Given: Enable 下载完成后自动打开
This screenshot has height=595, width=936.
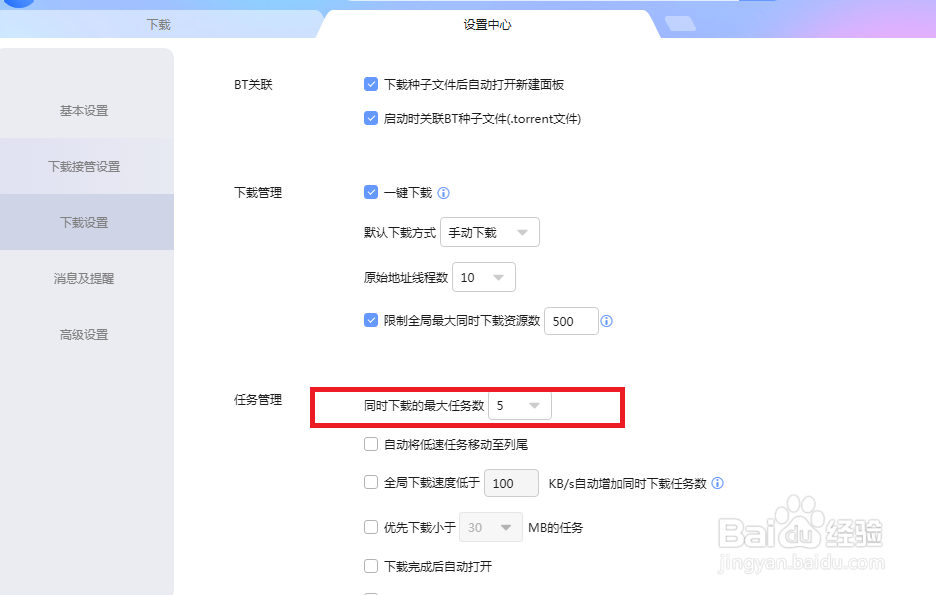Looking at the screenshot, I should point(371,565).
